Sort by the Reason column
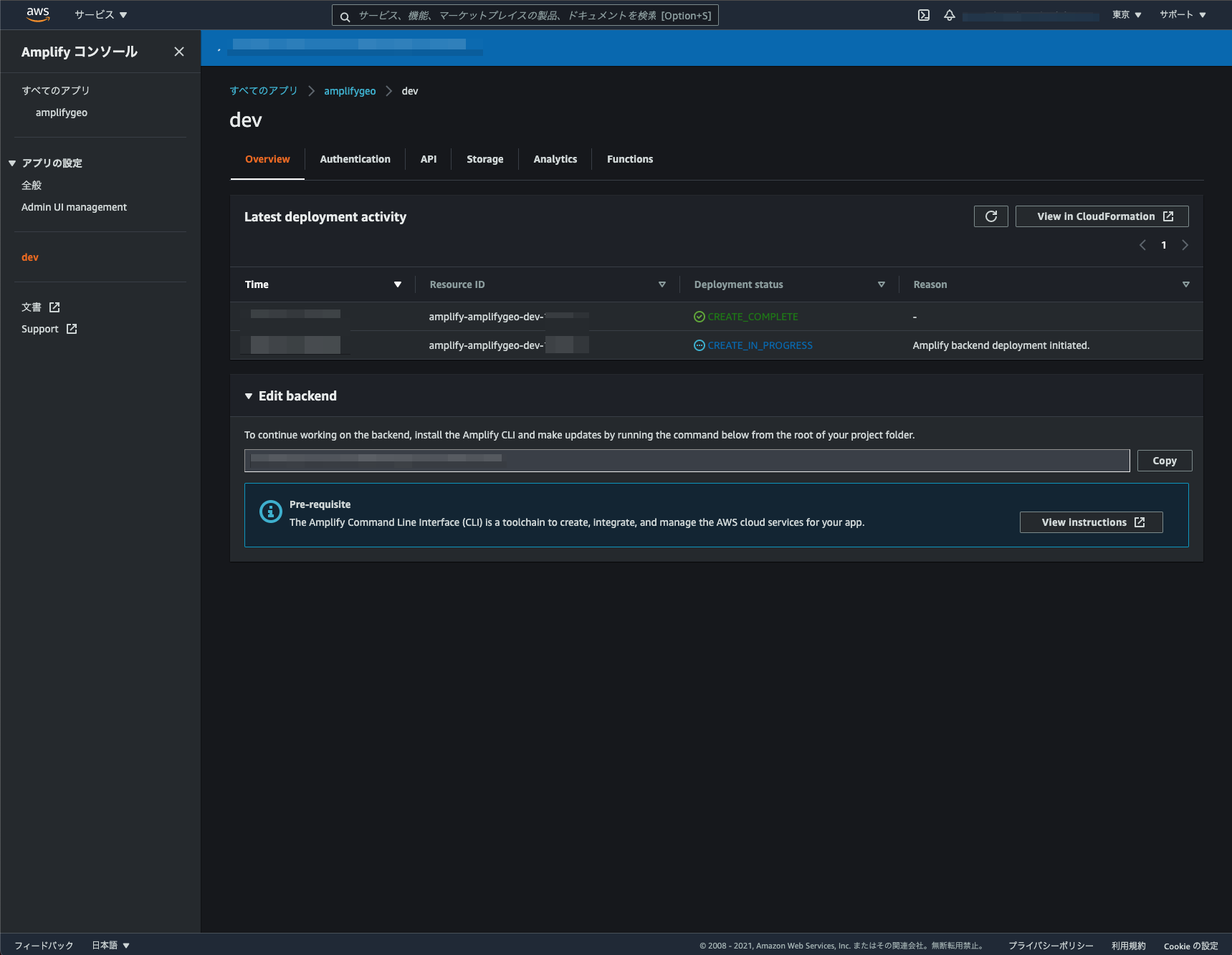 (1186, 284)
